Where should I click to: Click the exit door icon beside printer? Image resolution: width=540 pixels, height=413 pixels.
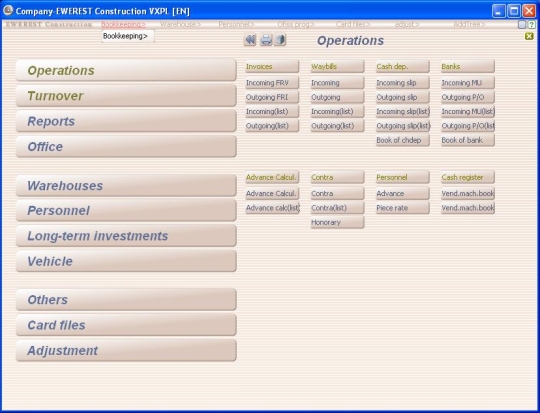280,40
